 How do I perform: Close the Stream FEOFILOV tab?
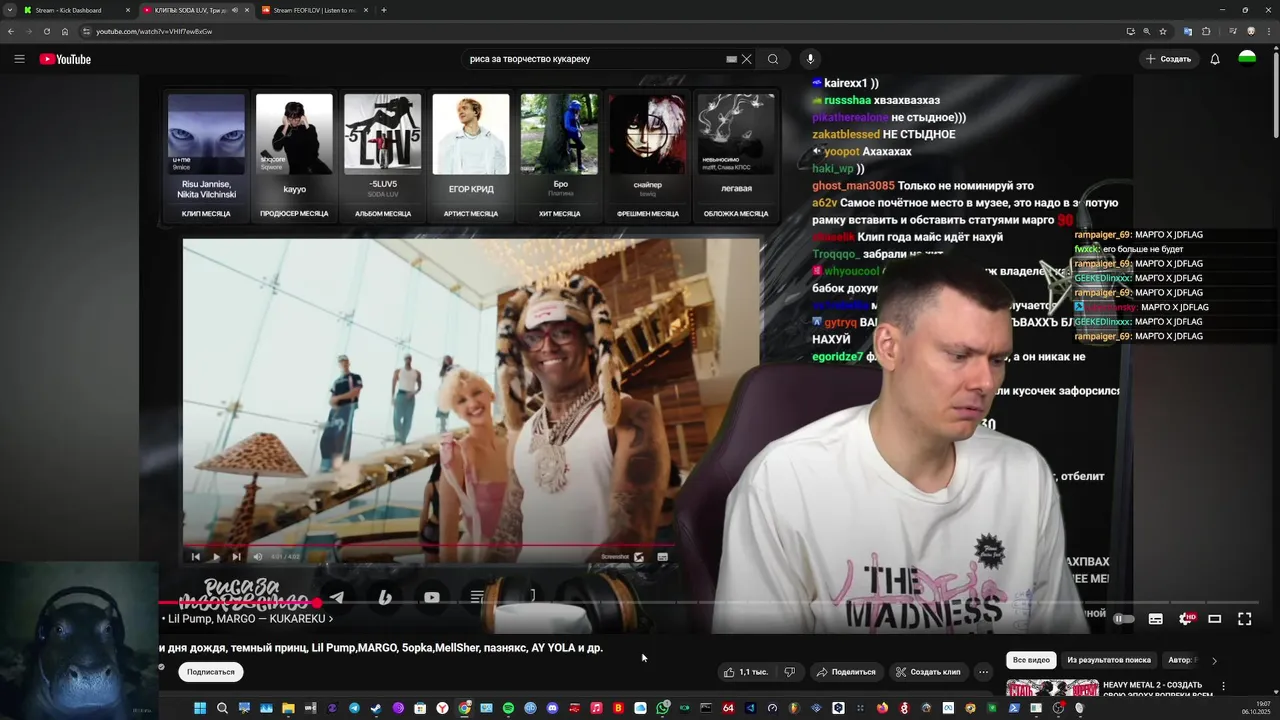coord(366,10)
